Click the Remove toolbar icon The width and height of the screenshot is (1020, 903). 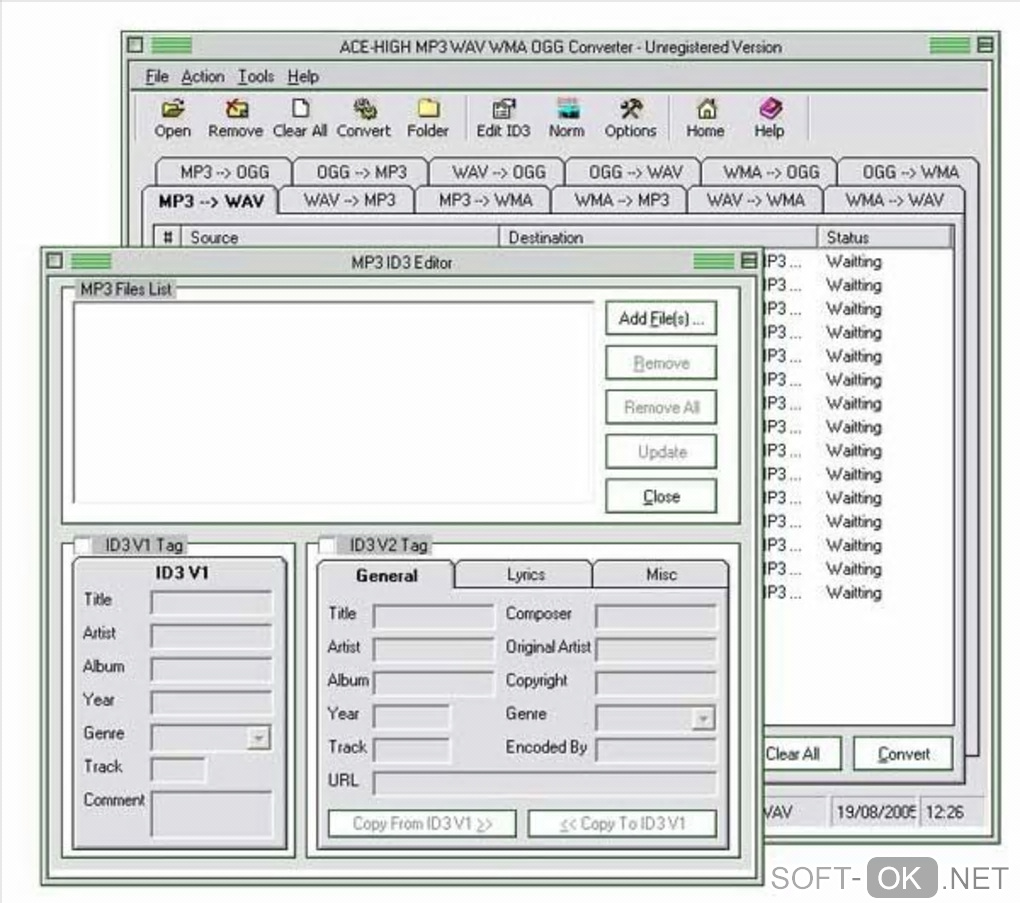click(x=235, y=118)
